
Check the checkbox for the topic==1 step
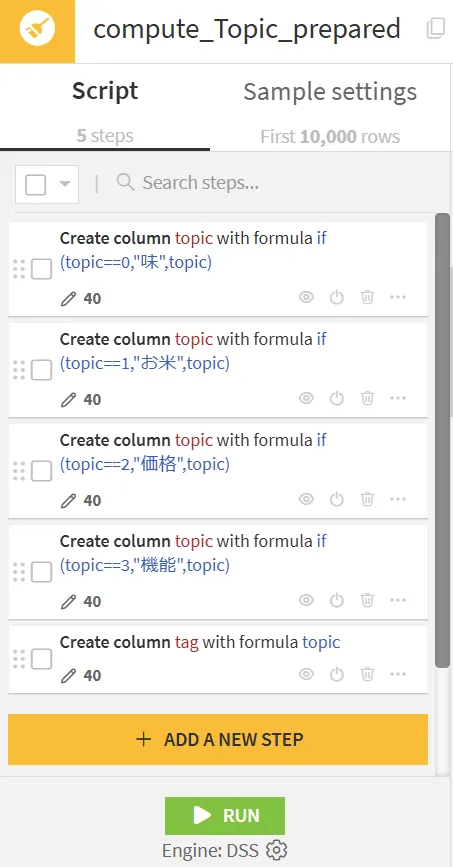coord(41,370)
